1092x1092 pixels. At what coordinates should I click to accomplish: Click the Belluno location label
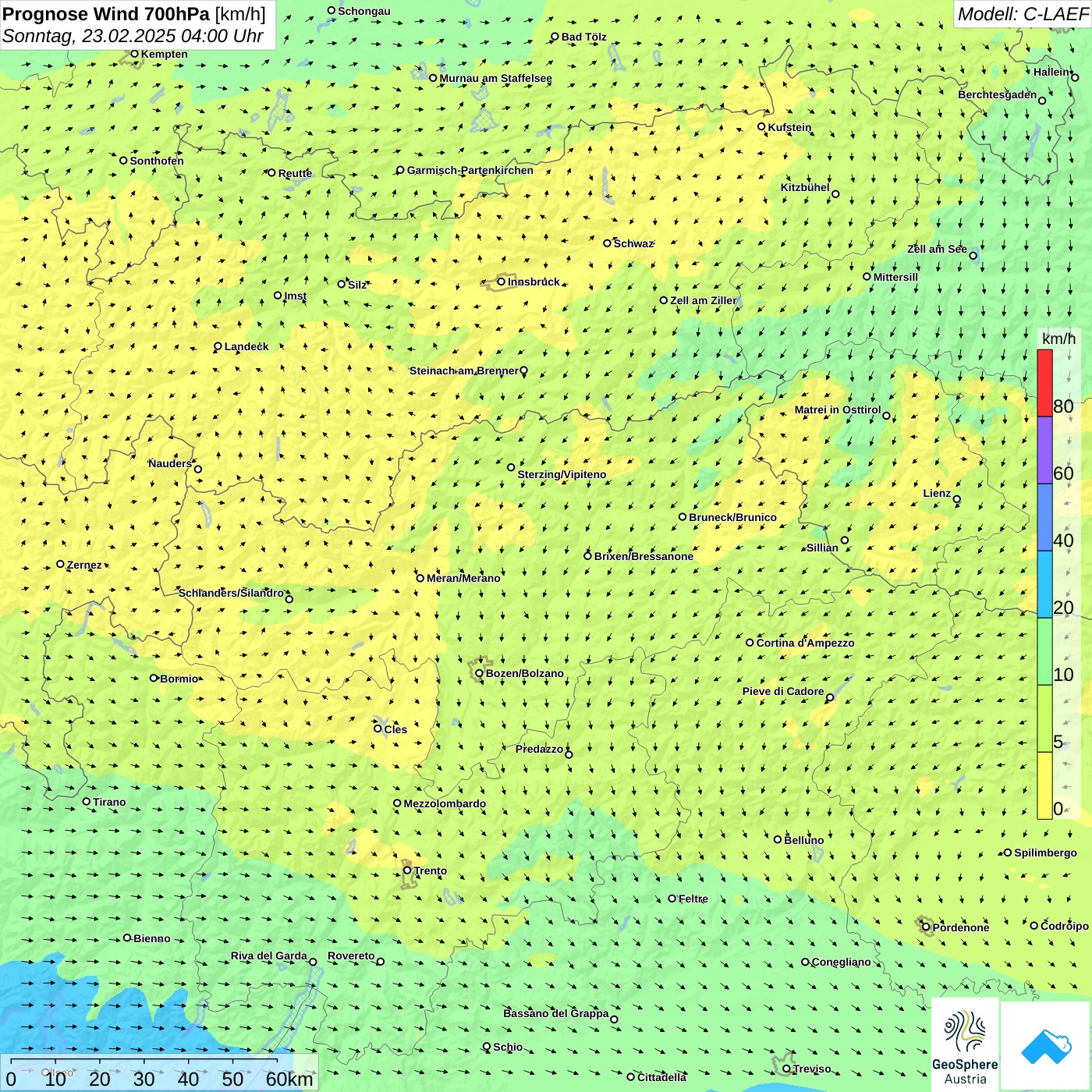pyautogui.click(x=804, y=840)
